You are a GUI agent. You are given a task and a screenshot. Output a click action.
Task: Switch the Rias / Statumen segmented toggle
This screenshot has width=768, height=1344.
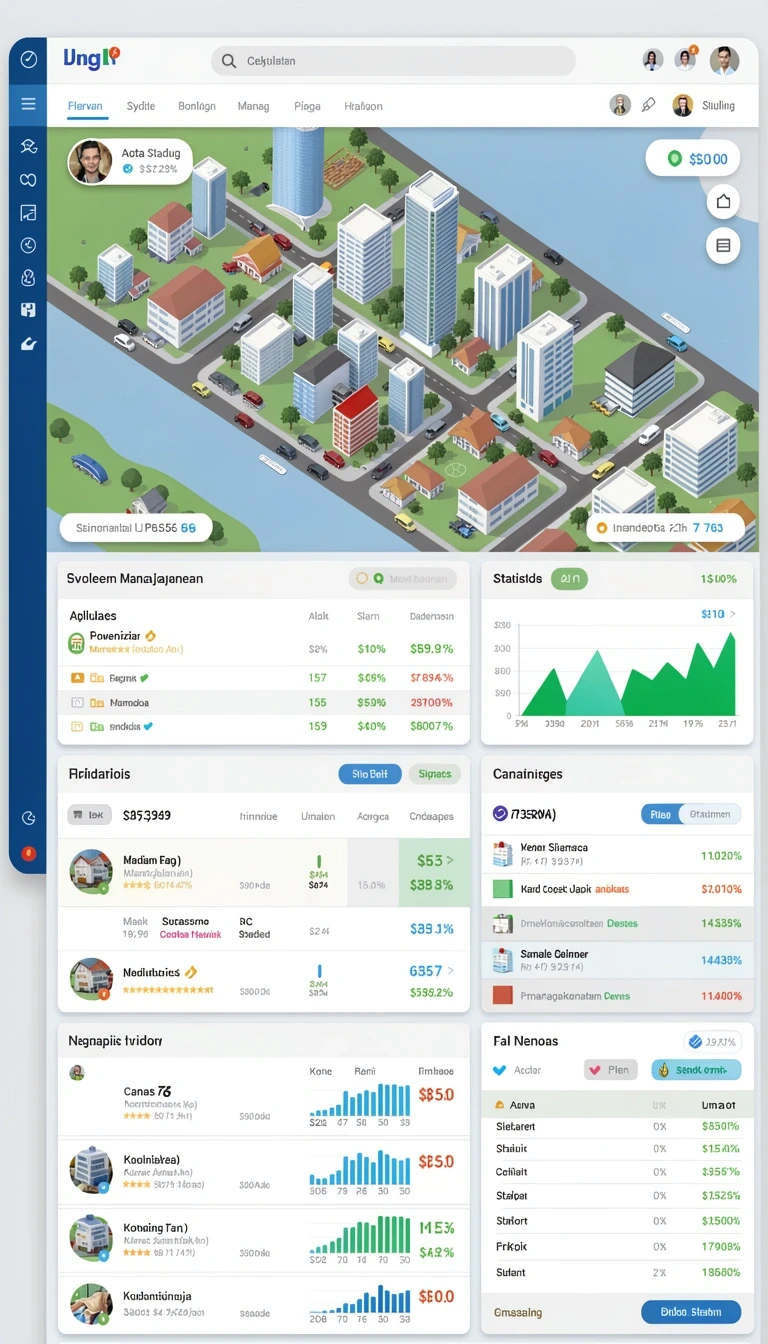[x=691, y=814]
